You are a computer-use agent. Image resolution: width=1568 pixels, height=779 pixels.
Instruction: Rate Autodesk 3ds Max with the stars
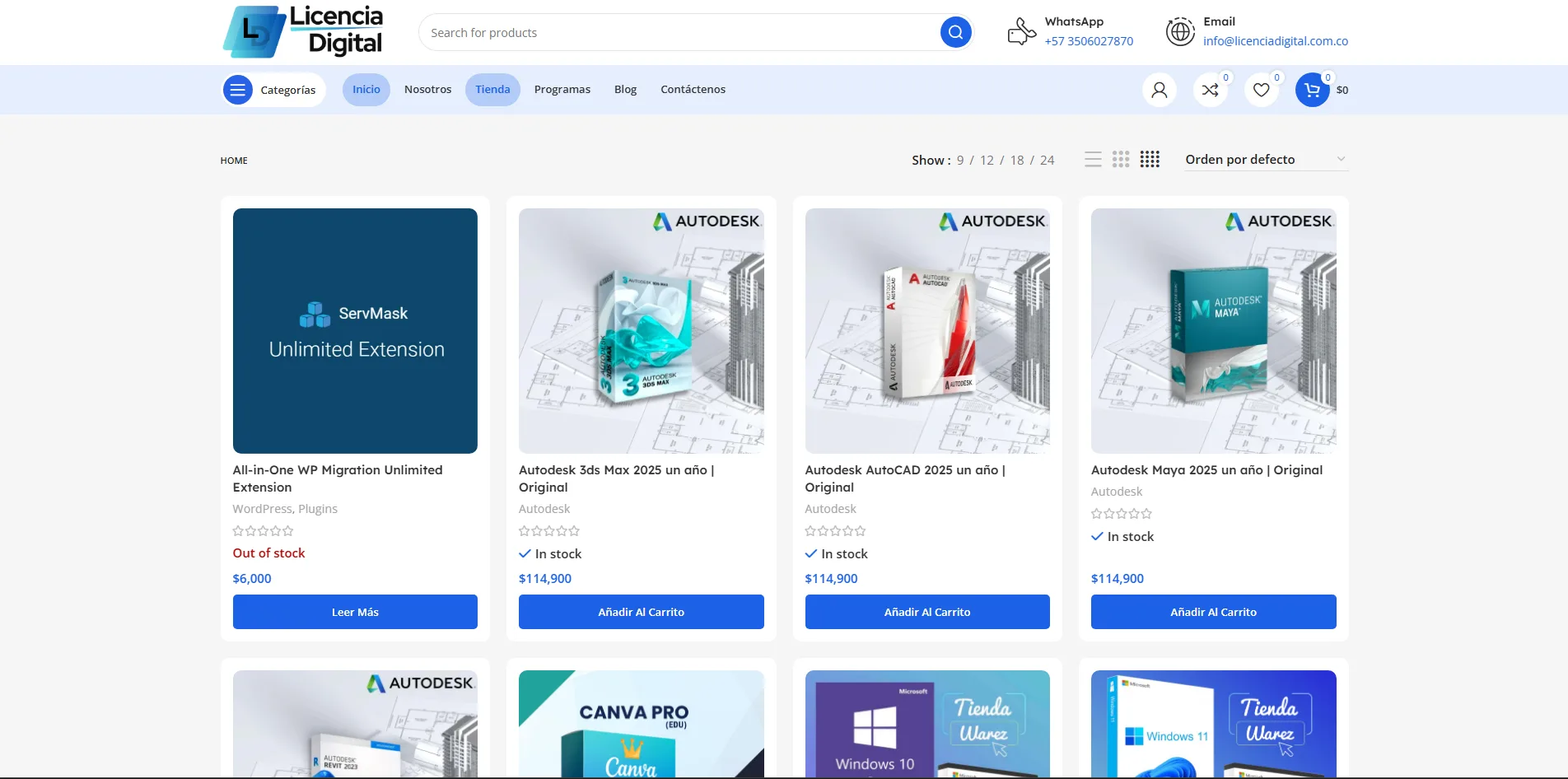point(549,531)
